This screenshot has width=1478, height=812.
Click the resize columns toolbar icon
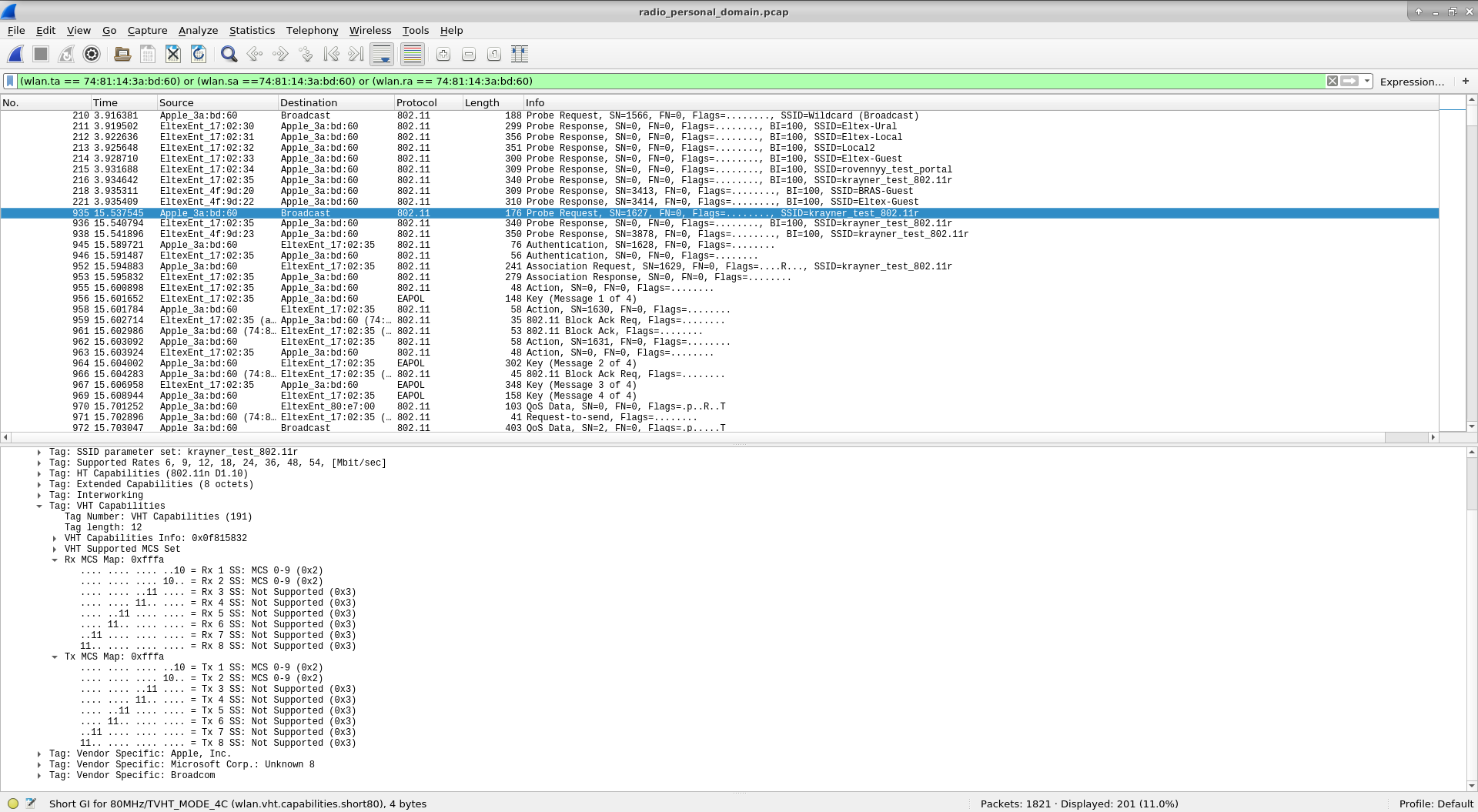coord(520,54)
